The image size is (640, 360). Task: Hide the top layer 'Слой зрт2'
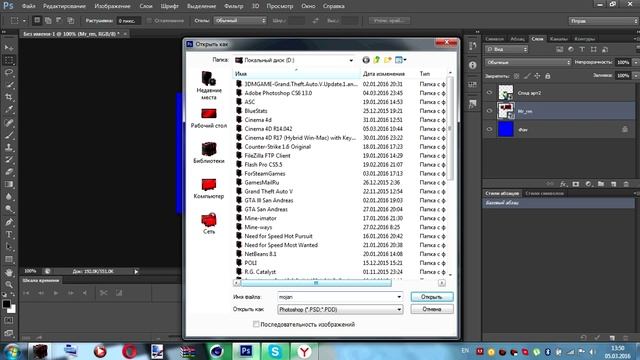coord(489,93)
